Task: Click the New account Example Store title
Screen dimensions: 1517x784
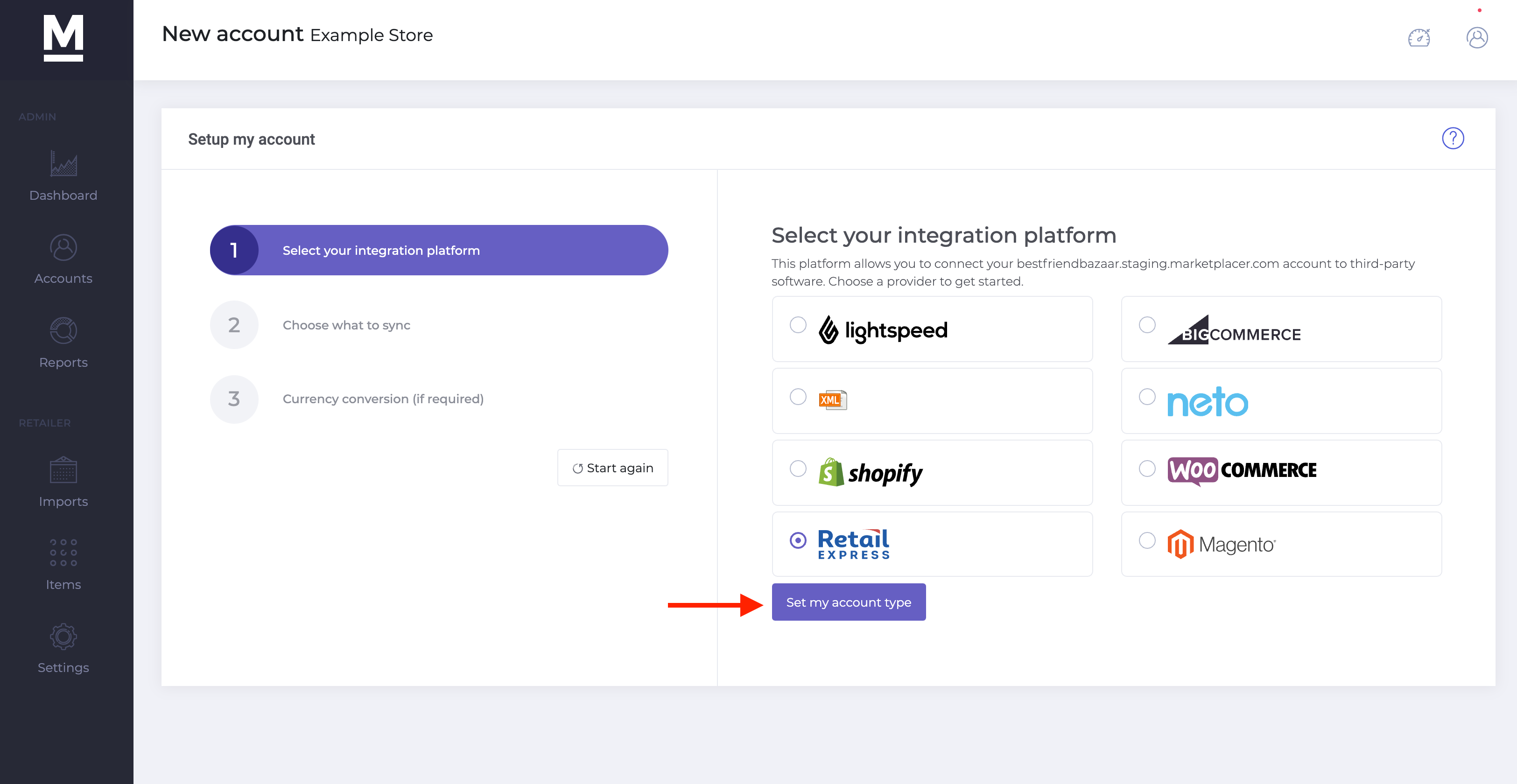Action: tap(297, 34)
